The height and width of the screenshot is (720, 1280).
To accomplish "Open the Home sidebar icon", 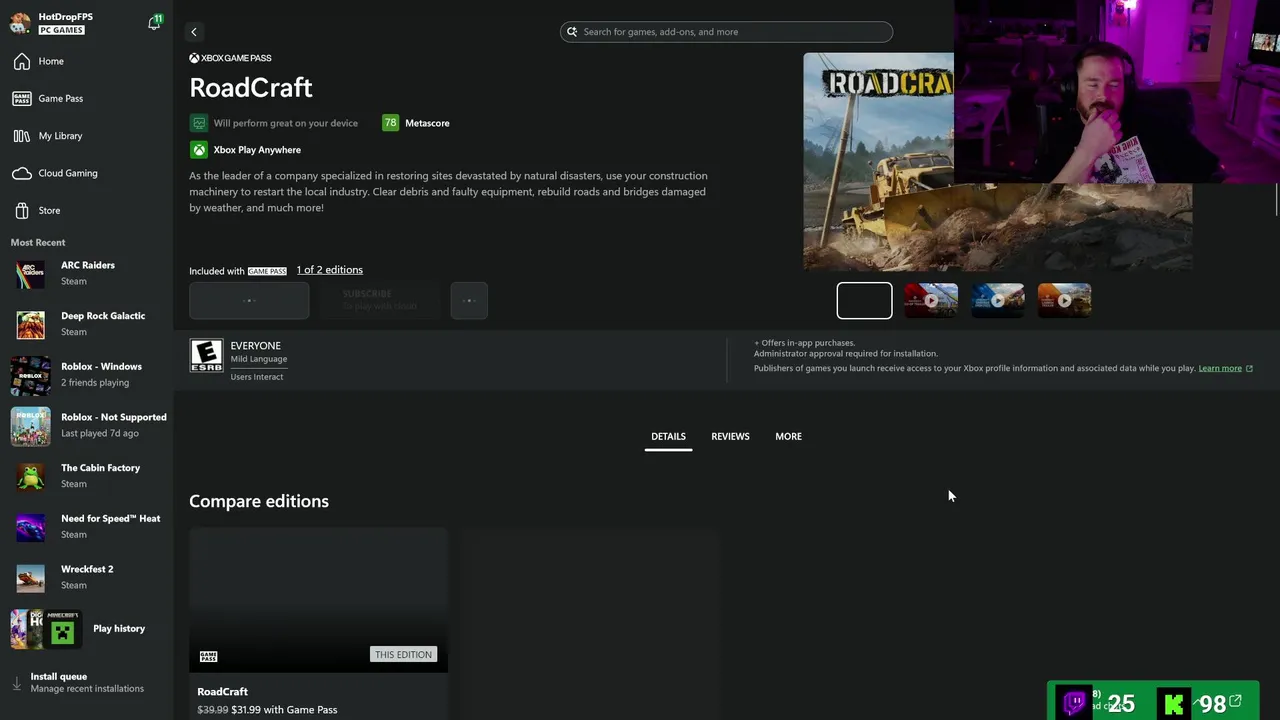I will point(22,61).
